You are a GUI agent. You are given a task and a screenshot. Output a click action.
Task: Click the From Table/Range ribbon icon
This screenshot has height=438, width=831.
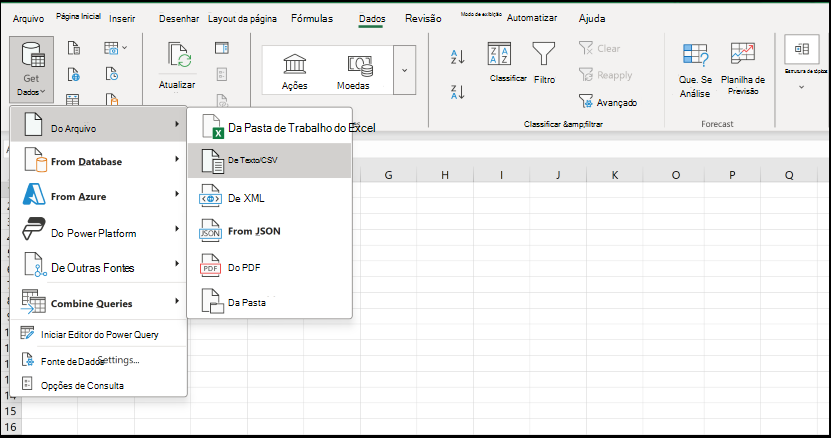73,99
